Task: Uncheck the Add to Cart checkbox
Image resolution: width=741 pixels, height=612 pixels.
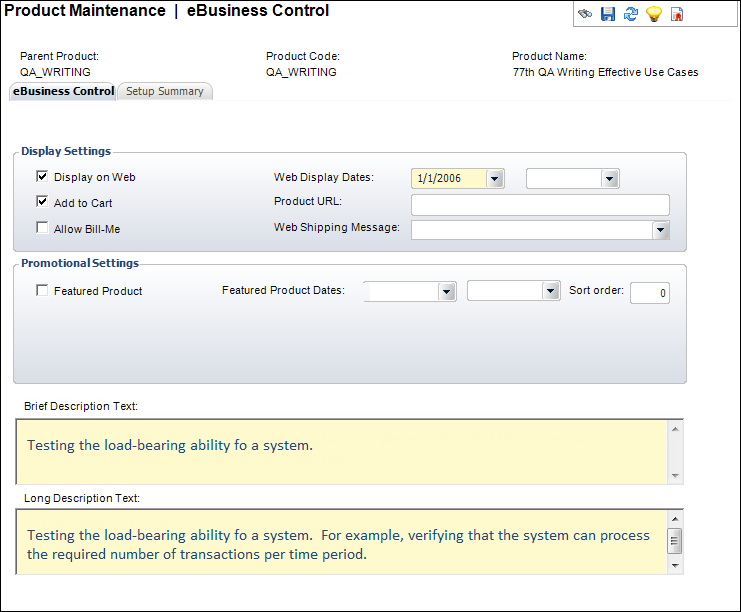Action: pos(42,202)
